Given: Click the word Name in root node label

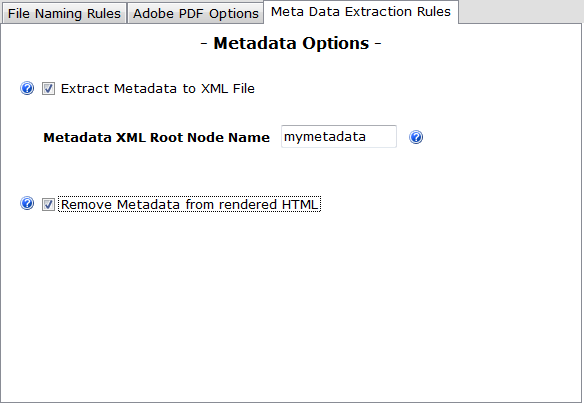Looking at the screenshot, I should 249,137.
